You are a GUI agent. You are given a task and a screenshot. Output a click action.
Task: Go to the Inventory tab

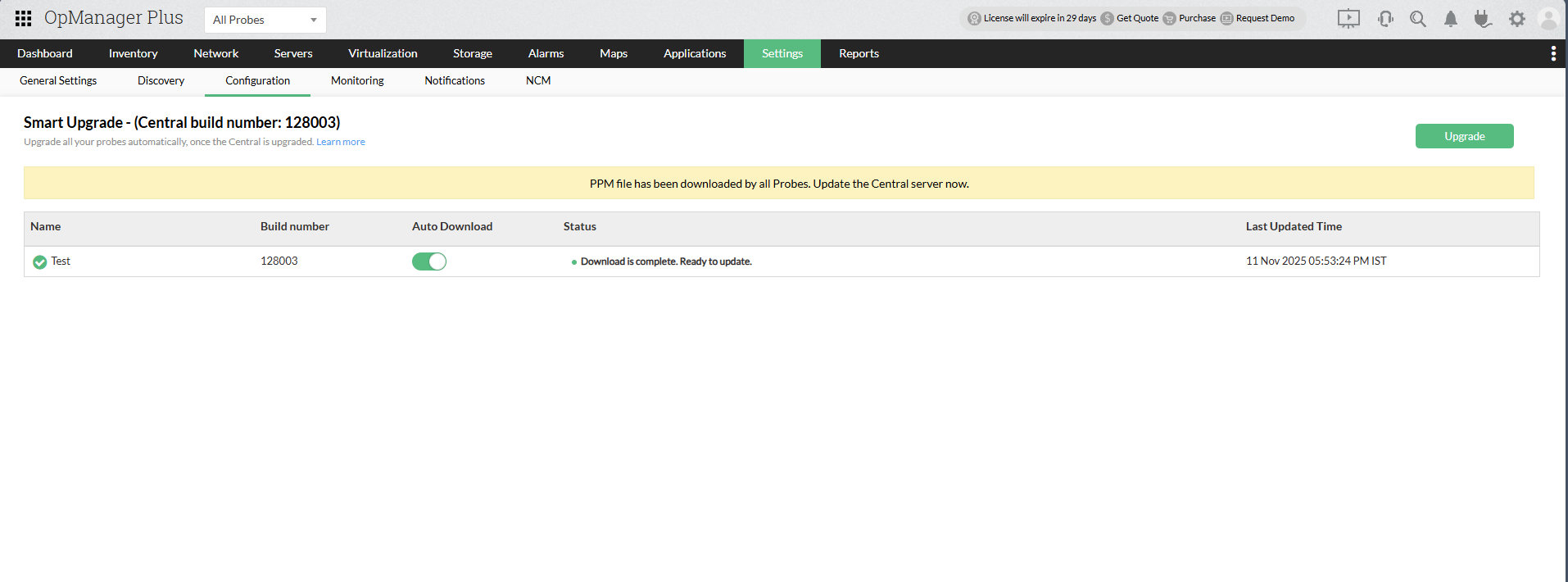[x=133, y=53]
